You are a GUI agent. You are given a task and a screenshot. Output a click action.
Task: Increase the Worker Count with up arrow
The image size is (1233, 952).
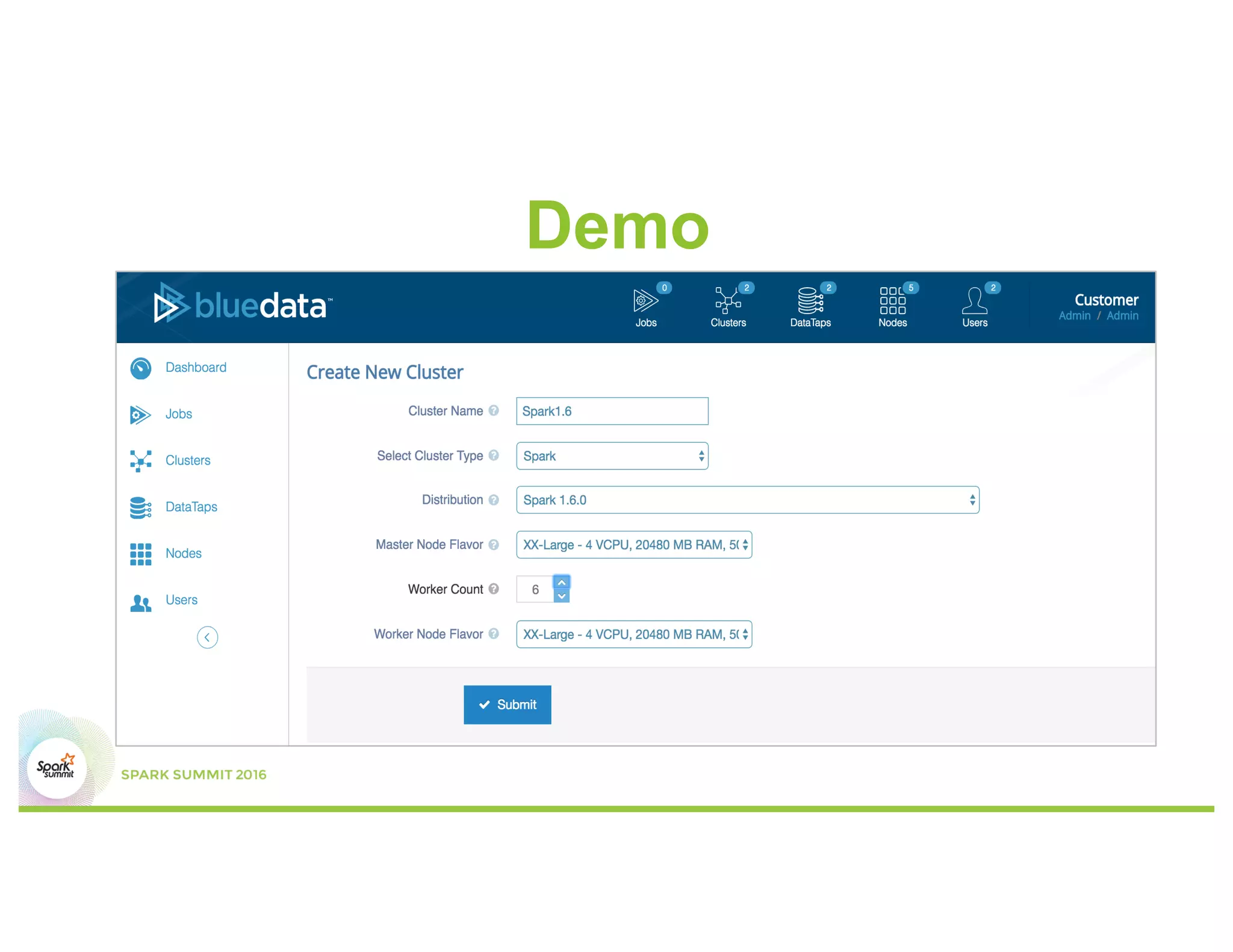point(562,583)
